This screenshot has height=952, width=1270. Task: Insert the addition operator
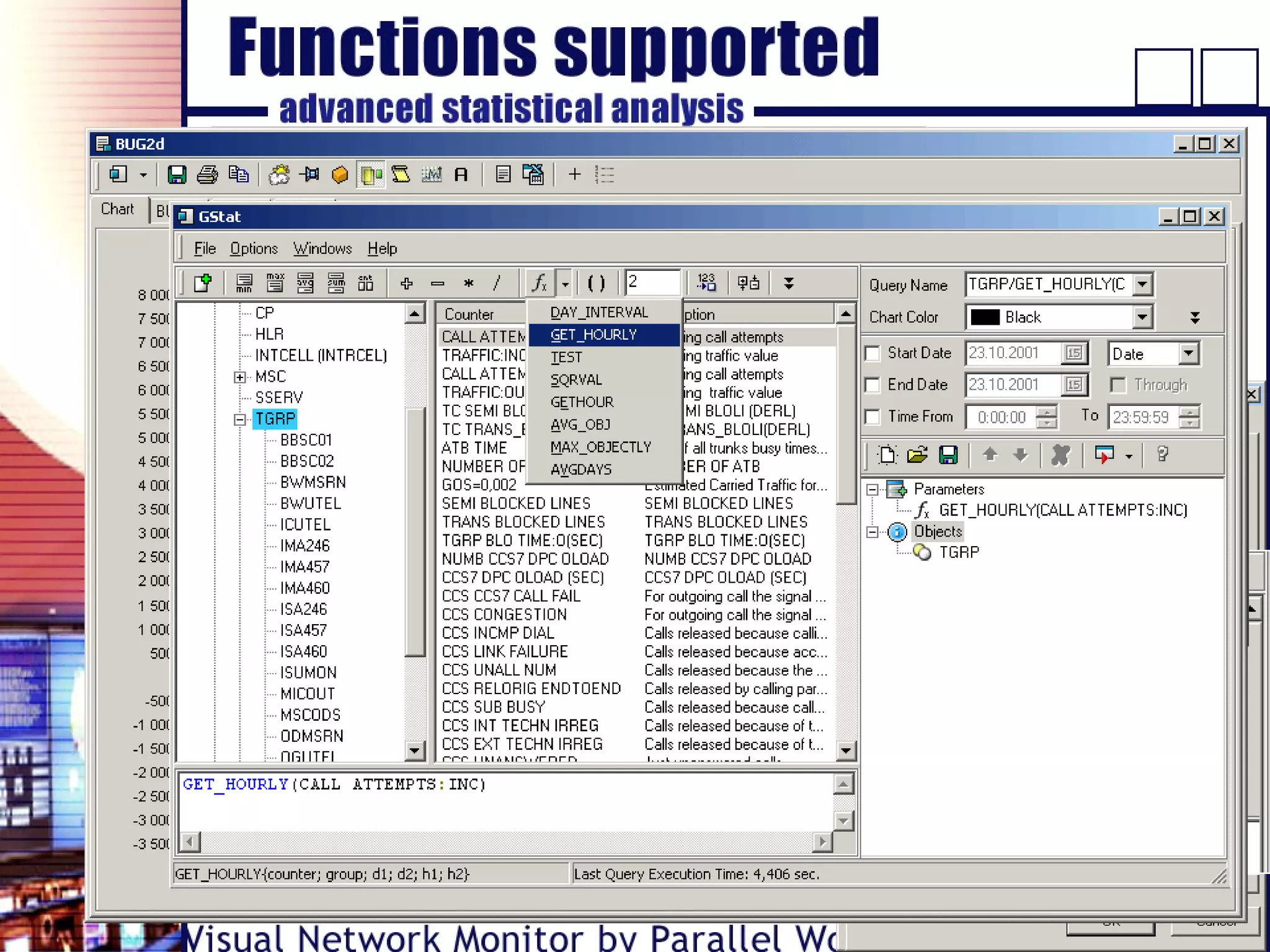(407, 283)
